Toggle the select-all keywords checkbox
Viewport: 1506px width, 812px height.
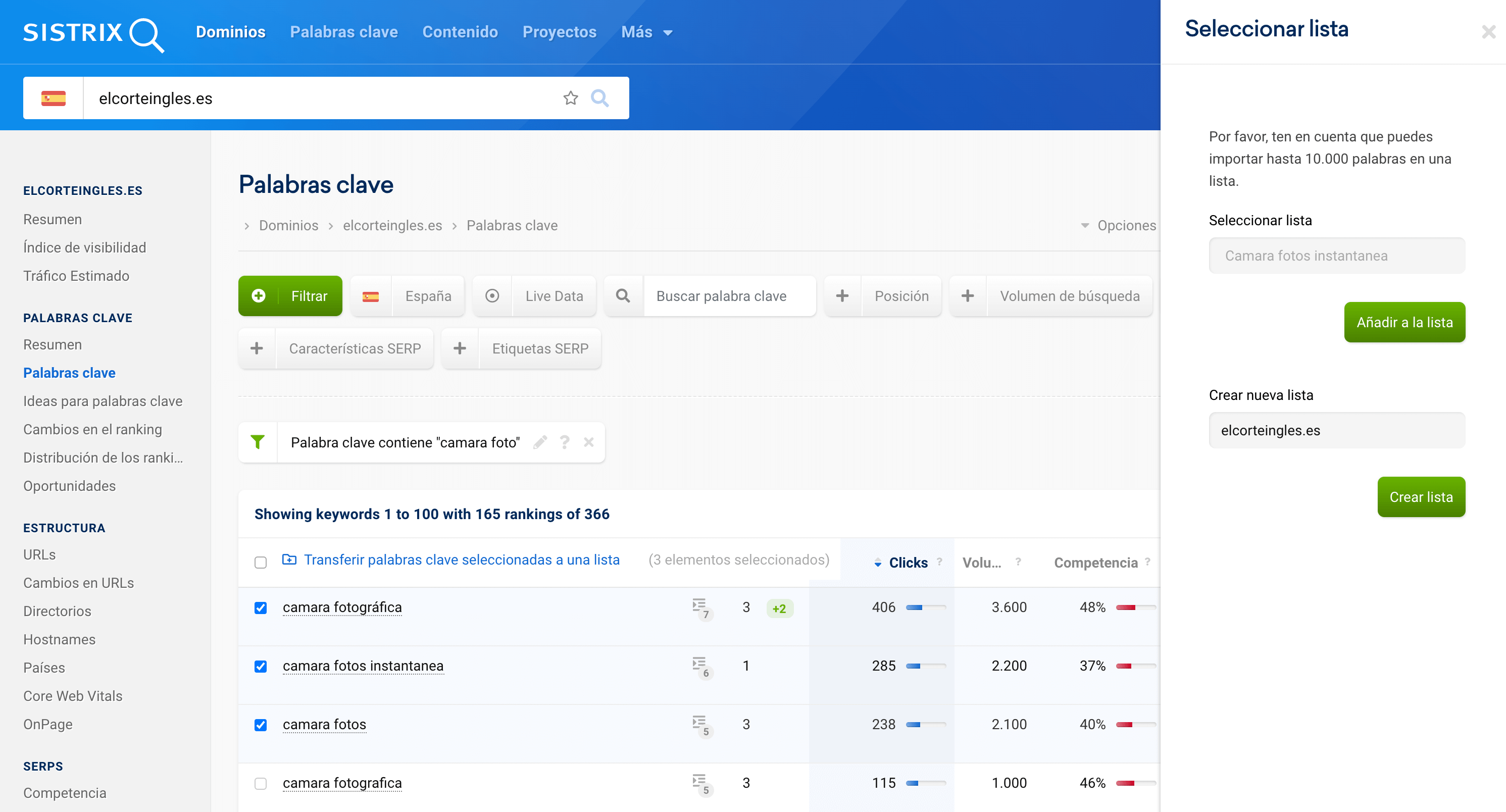[260, 562]
